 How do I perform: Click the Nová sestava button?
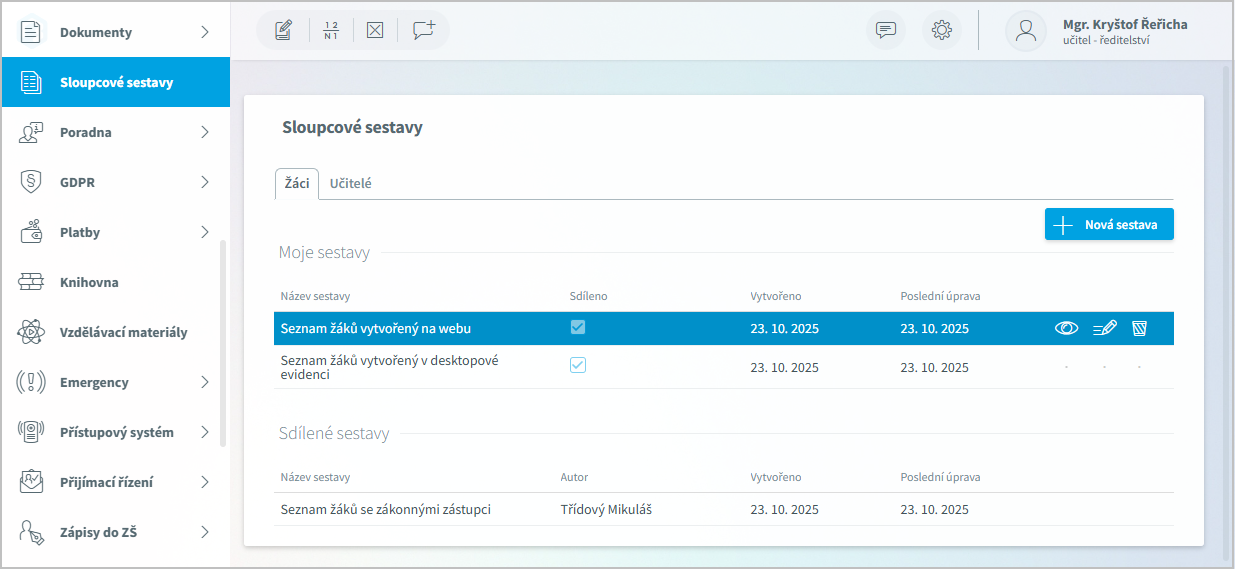point(1109,225)
